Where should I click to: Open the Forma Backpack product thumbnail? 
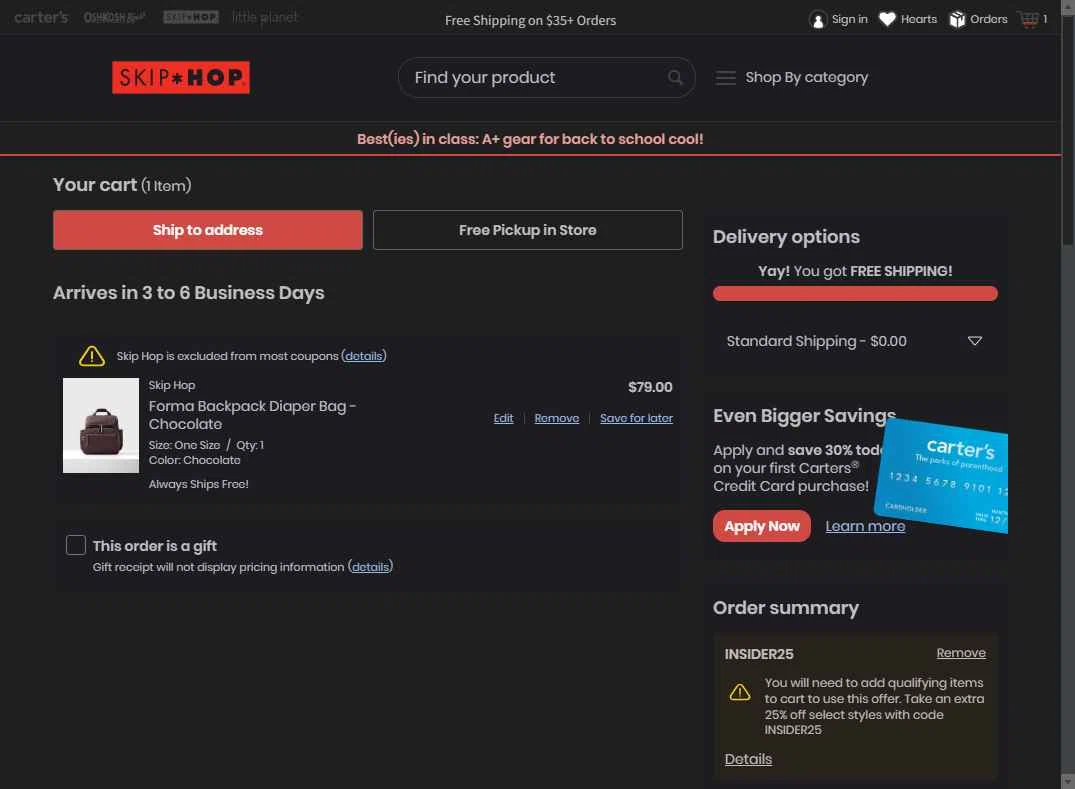(101, 425)
